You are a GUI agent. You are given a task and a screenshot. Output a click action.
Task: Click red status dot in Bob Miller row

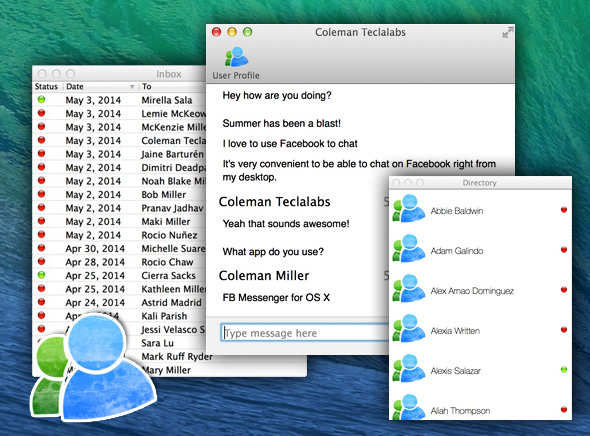41,194
